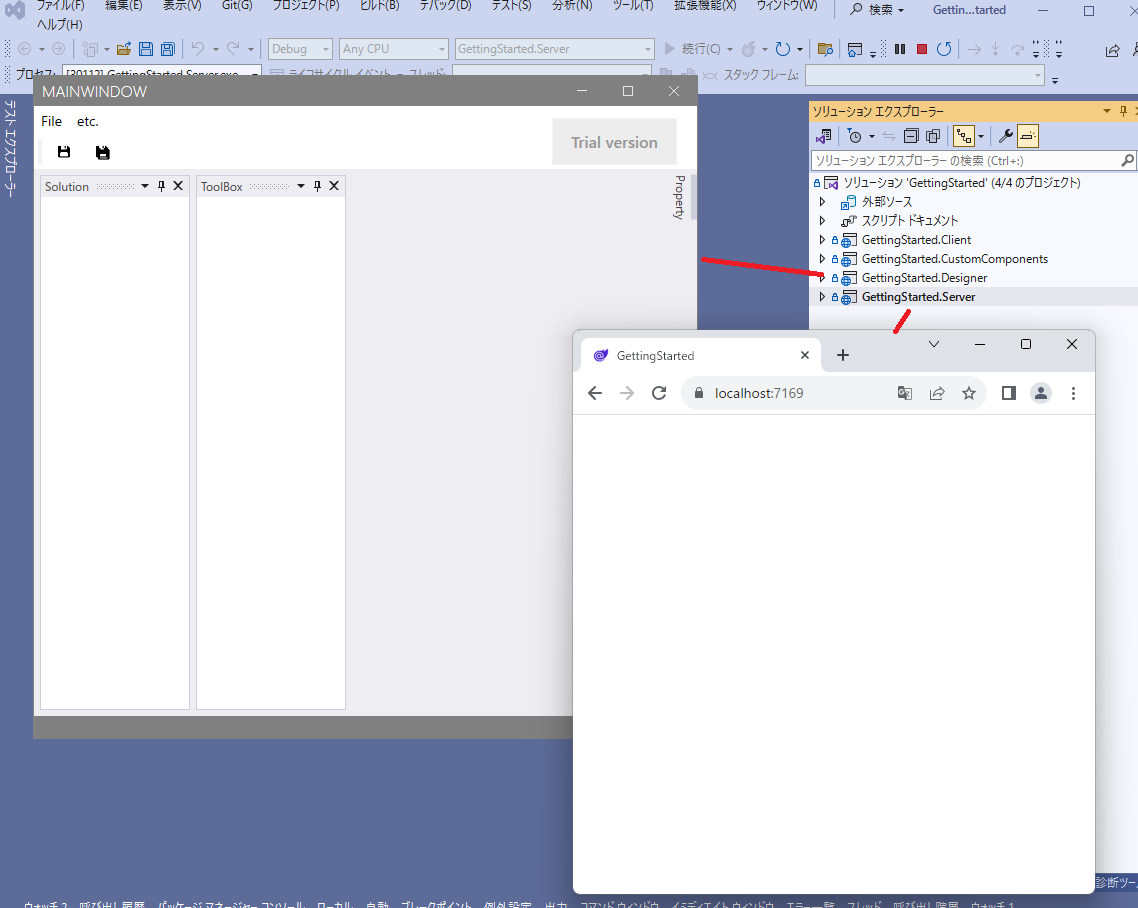Pin the Solution panel
Viewport: 1138px width, 908px height.
pos(160,185)
